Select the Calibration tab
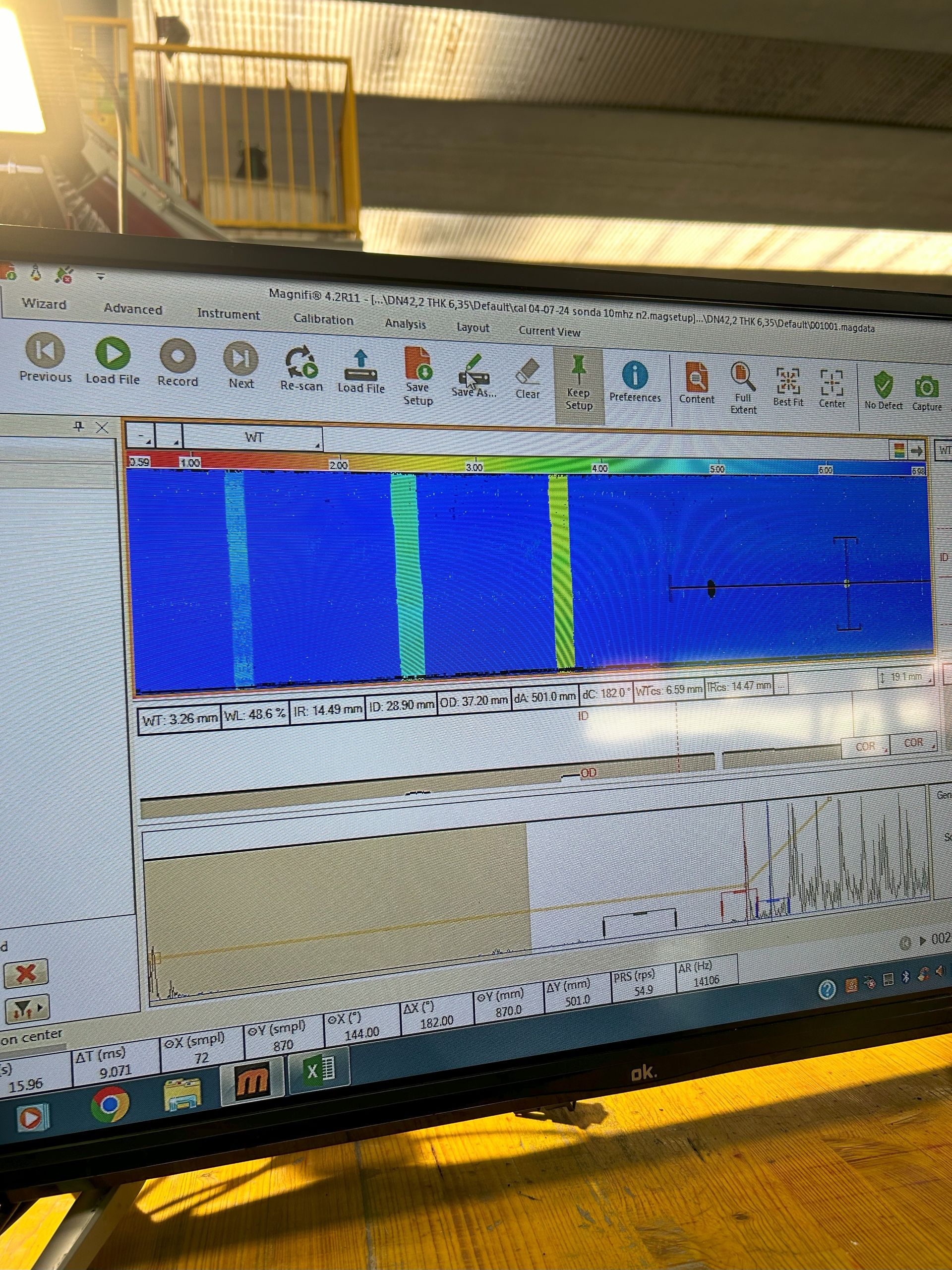 click(x=324, y=319)
